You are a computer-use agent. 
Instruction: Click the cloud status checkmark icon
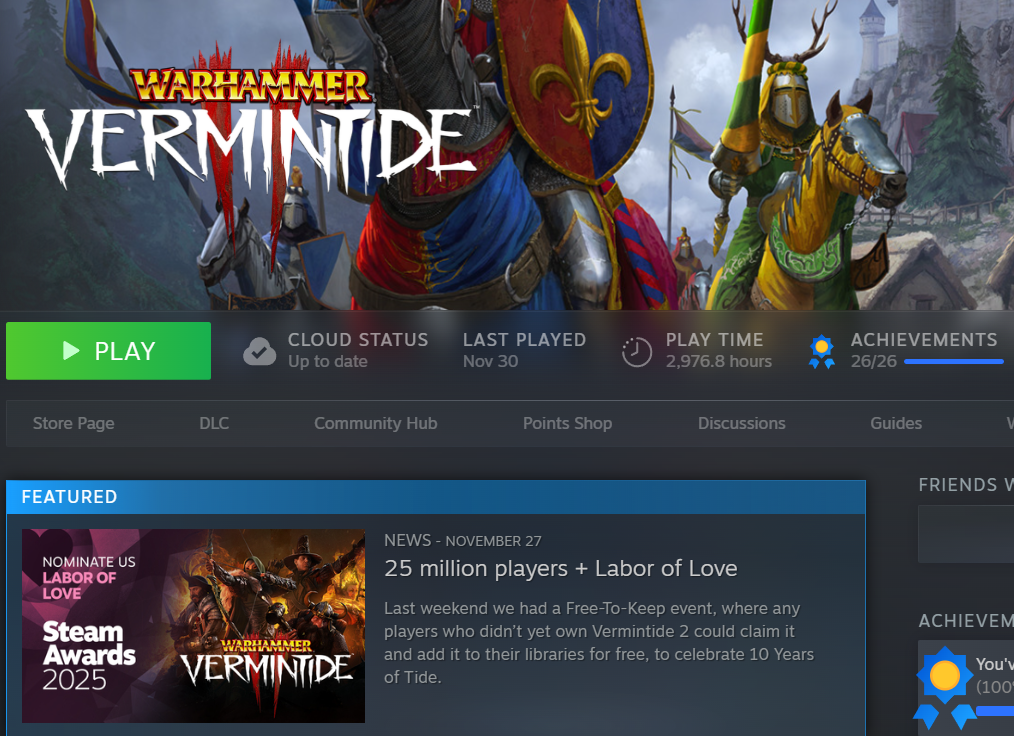coord(259,351)
